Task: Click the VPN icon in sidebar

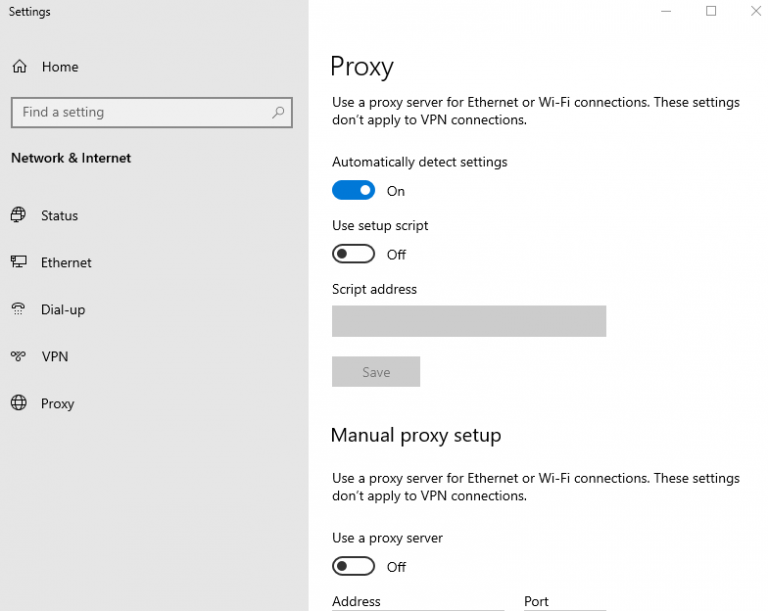Action: 18,356
